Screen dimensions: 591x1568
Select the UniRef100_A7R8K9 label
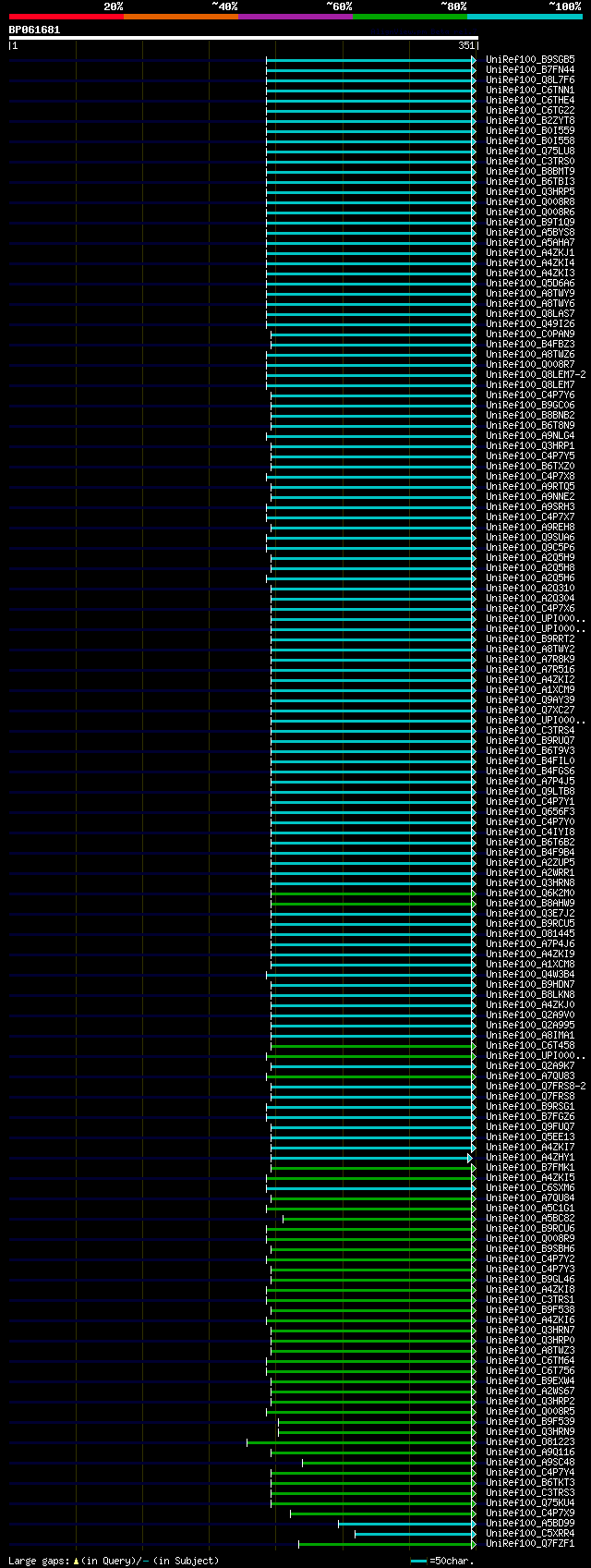pyautogui.click(x=530, y=660)
